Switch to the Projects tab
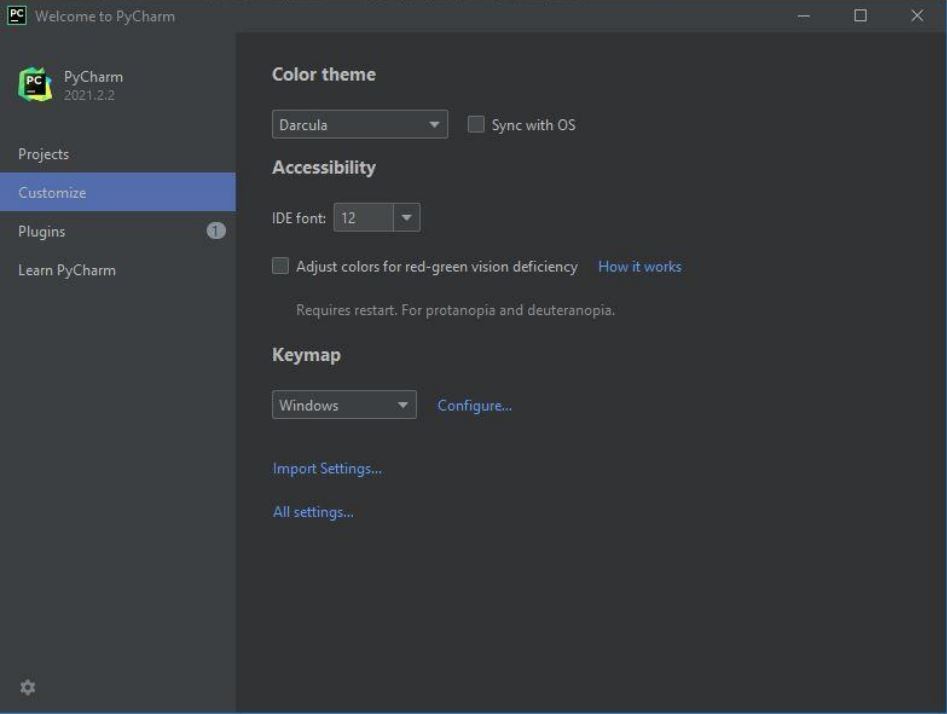Screen dimensions: 947x714 pos(45,154)
